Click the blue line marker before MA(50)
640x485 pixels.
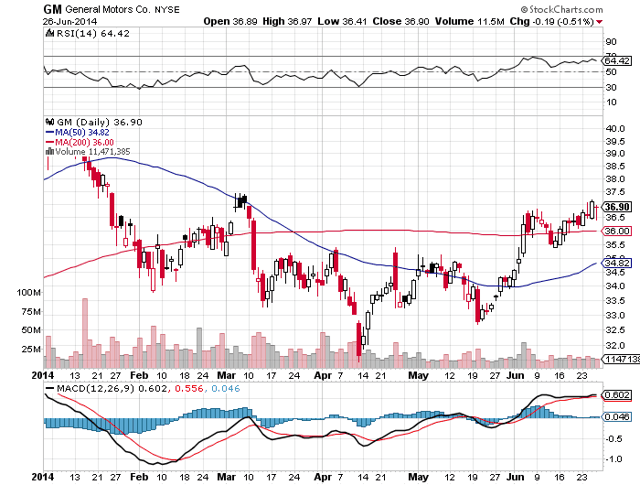(50, 132)
